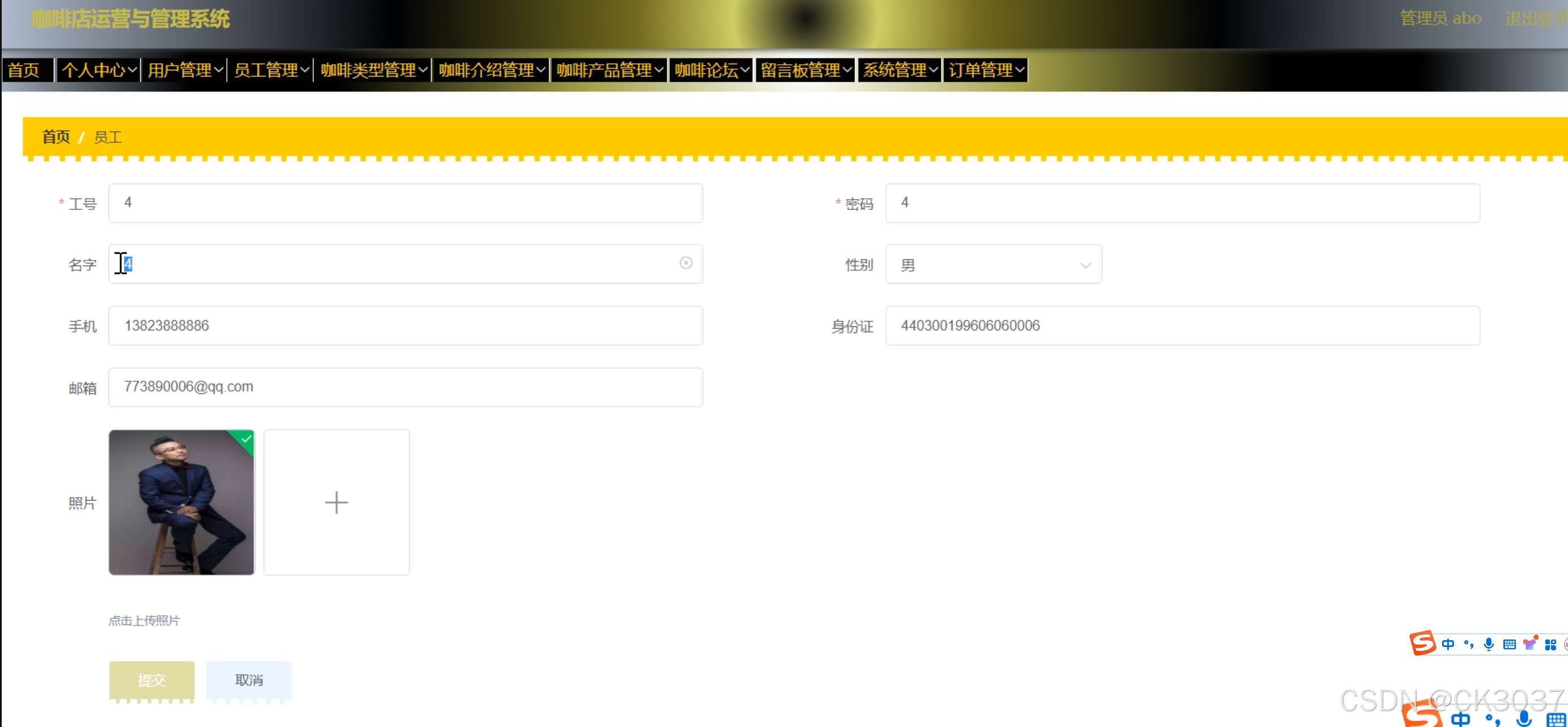Clear the 名字 field with the circle-x icon
Screen dimensions: 1568x727
pyautogui.click(x=685, y=263)
